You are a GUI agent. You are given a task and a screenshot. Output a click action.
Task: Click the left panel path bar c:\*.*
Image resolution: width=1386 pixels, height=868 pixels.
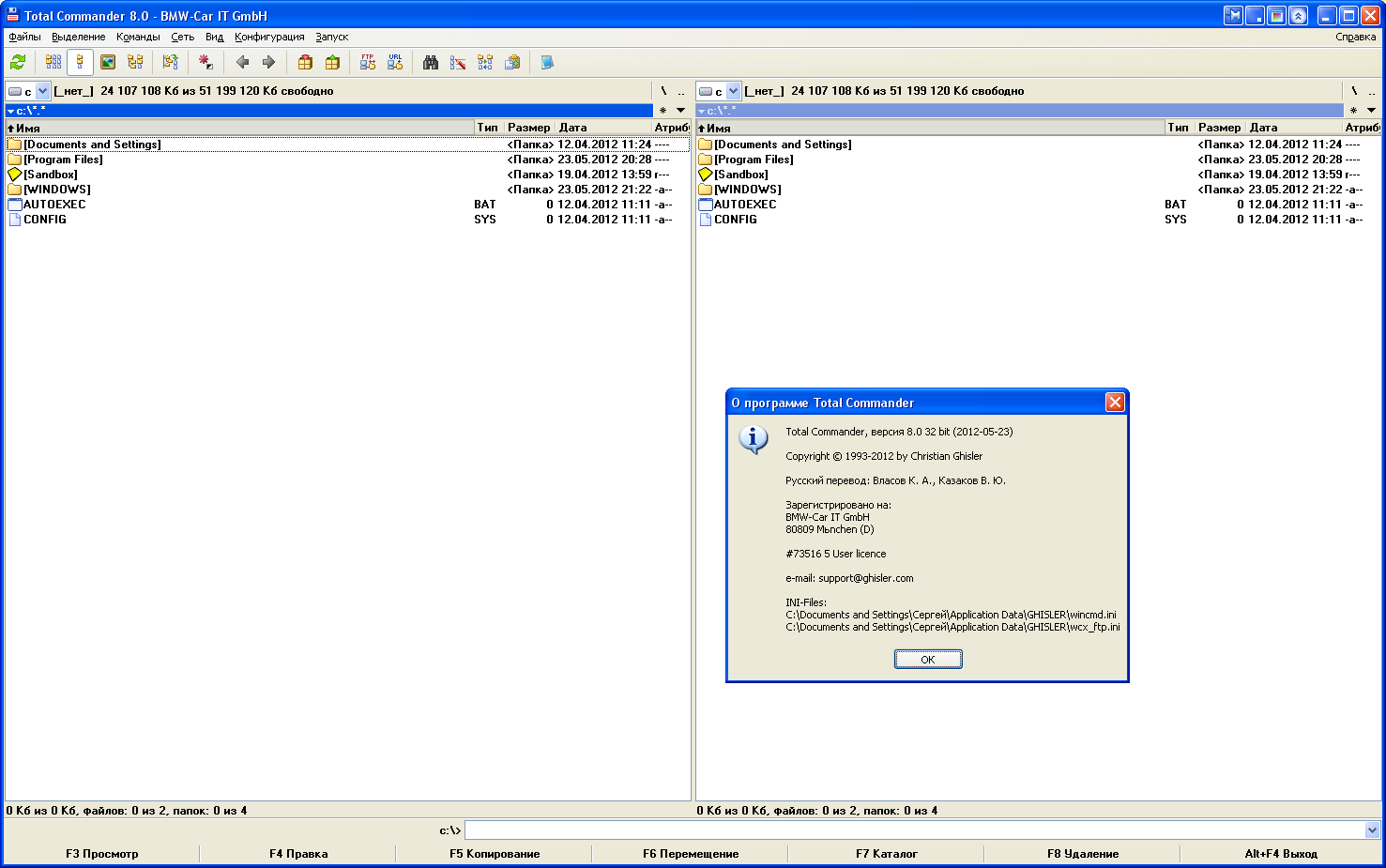329,111
